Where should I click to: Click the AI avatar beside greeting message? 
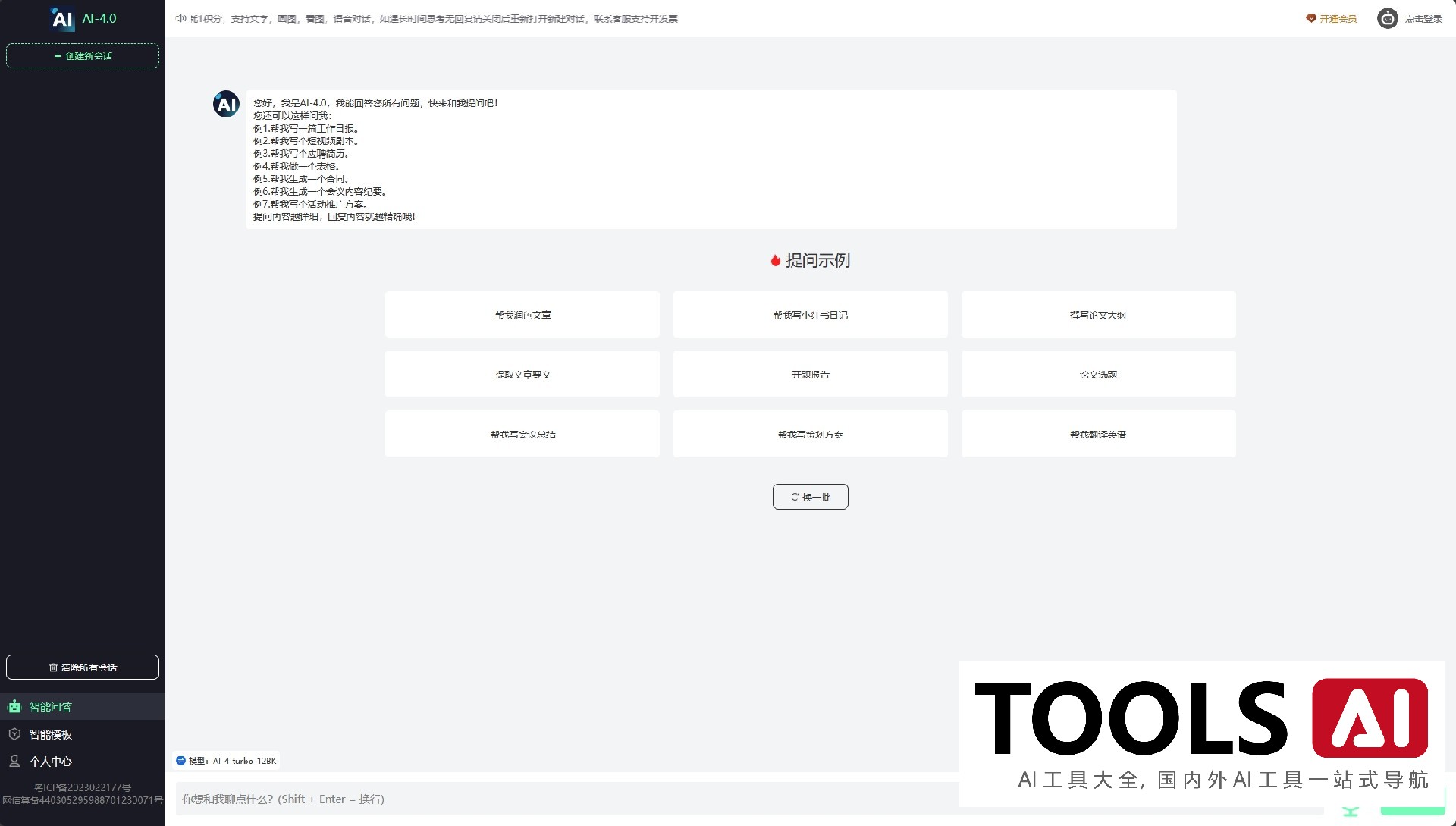(226, 104)
